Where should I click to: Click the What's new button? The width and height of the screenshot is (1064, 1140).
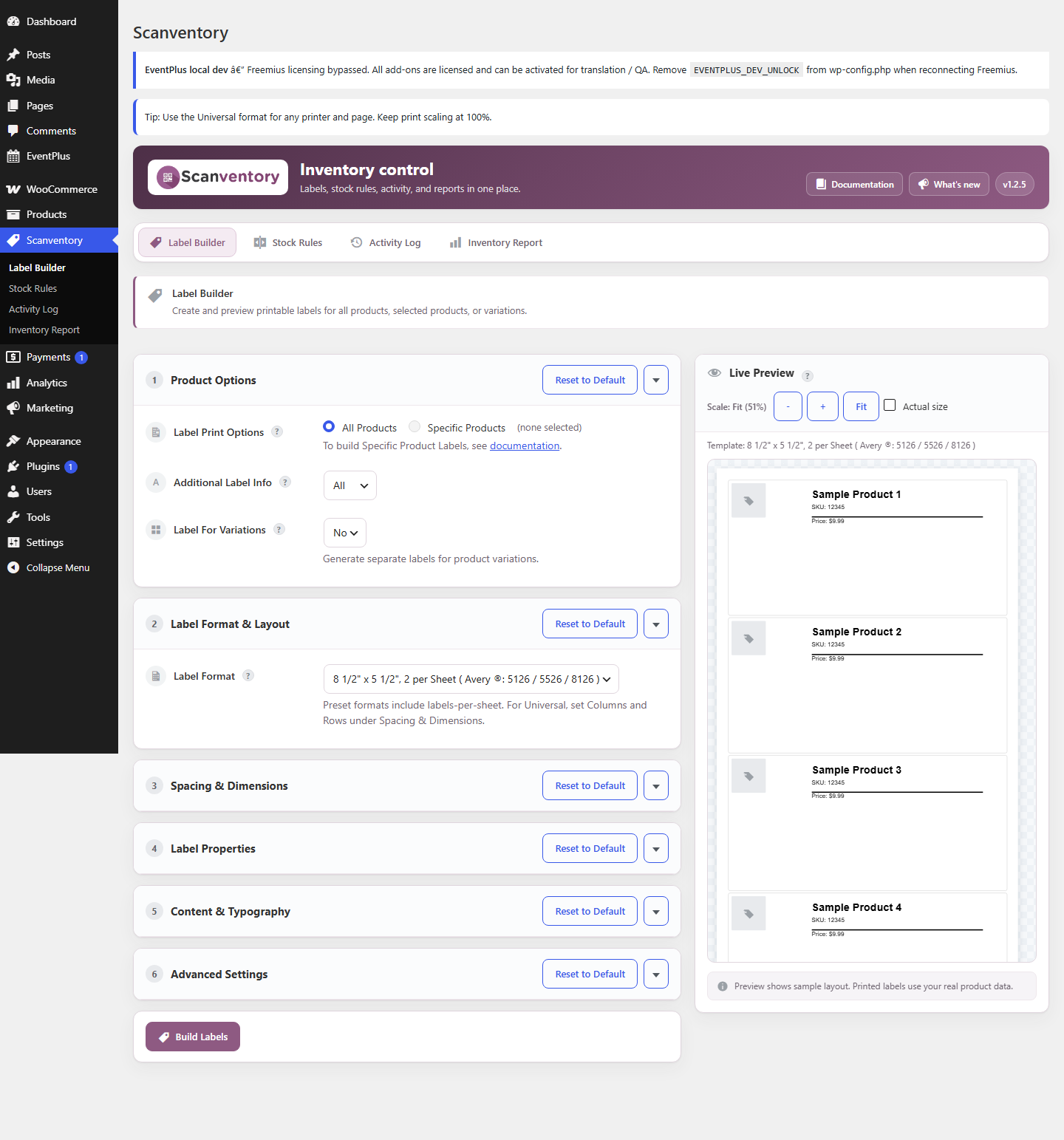point(949,185)
